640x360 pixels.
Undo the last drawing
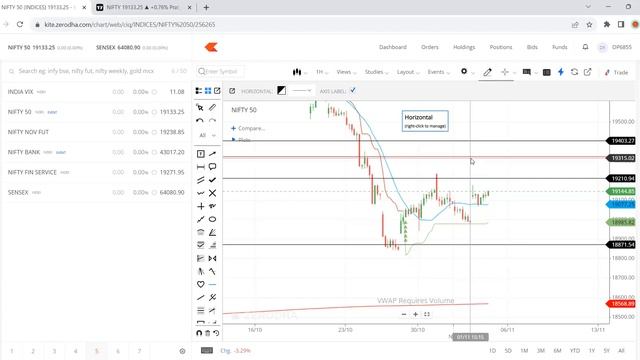coord(200,121)
